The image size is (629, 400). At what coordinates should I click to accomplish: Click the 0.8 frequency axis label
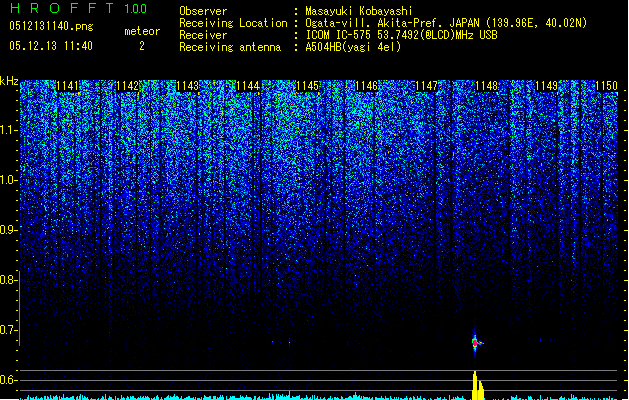8,280
